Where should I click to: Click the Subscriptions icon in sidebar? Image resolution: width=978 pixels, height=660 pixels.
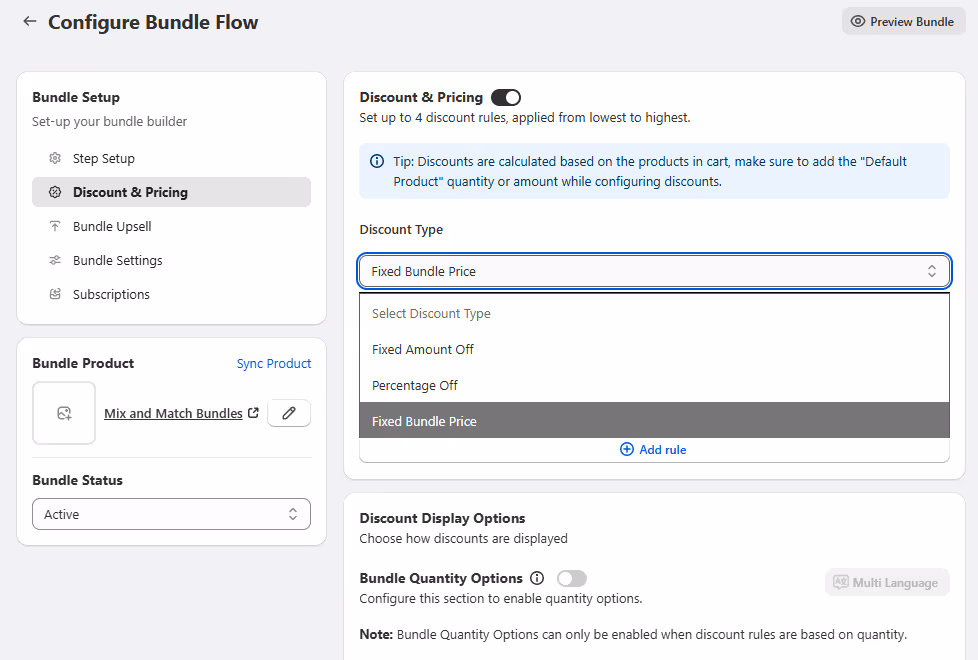(x=55, y=294)
